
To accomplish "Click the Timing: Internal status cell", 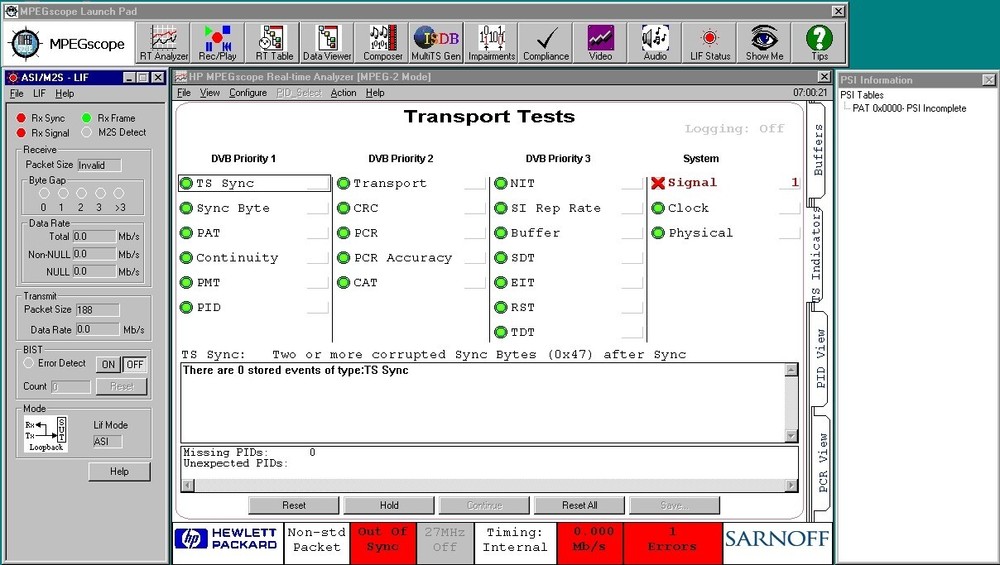I will (515, 543).
